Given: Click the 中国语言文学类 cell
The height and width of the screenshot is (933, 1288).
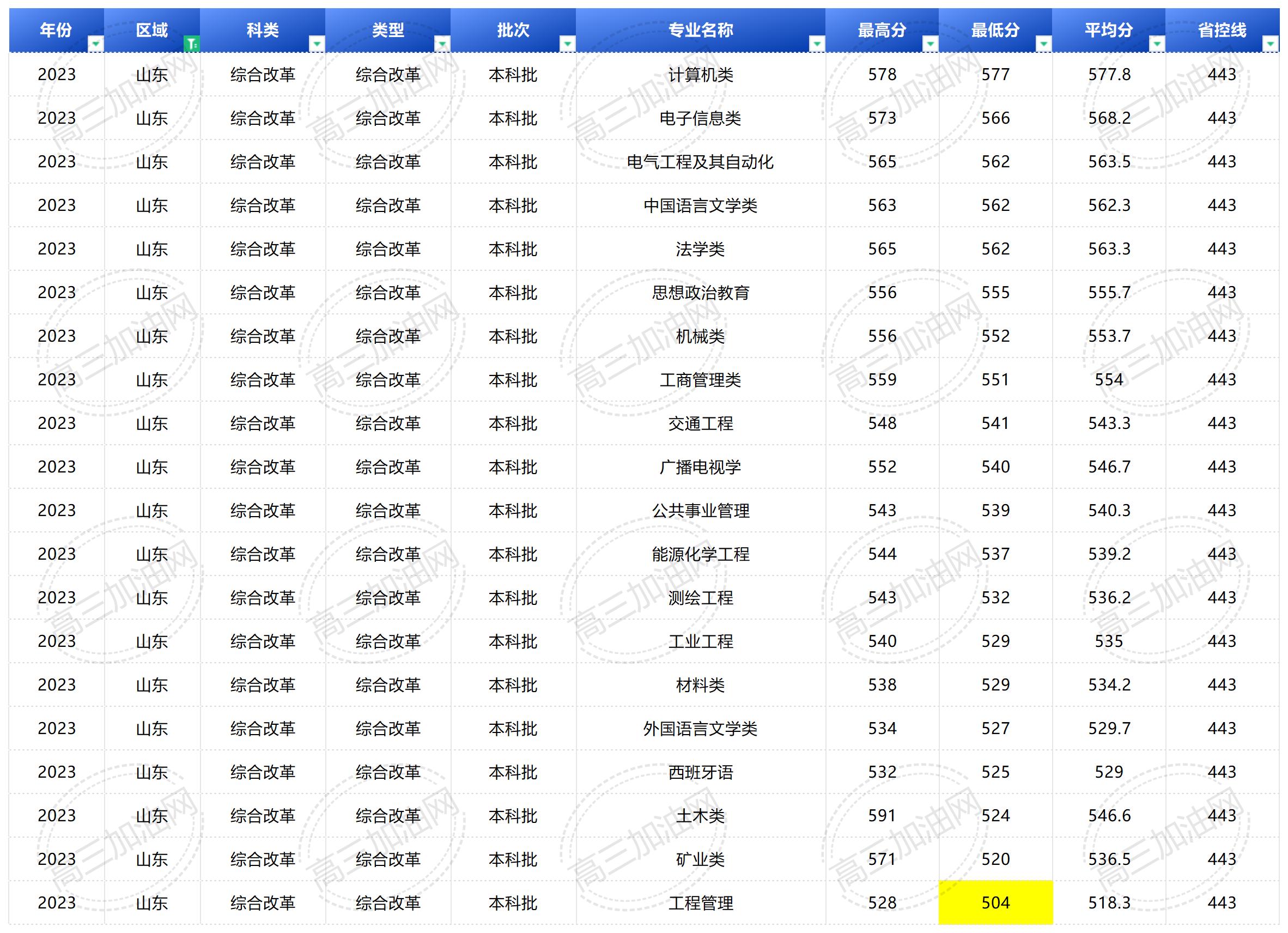Looking at the screenshot, I should click(701, 205).
